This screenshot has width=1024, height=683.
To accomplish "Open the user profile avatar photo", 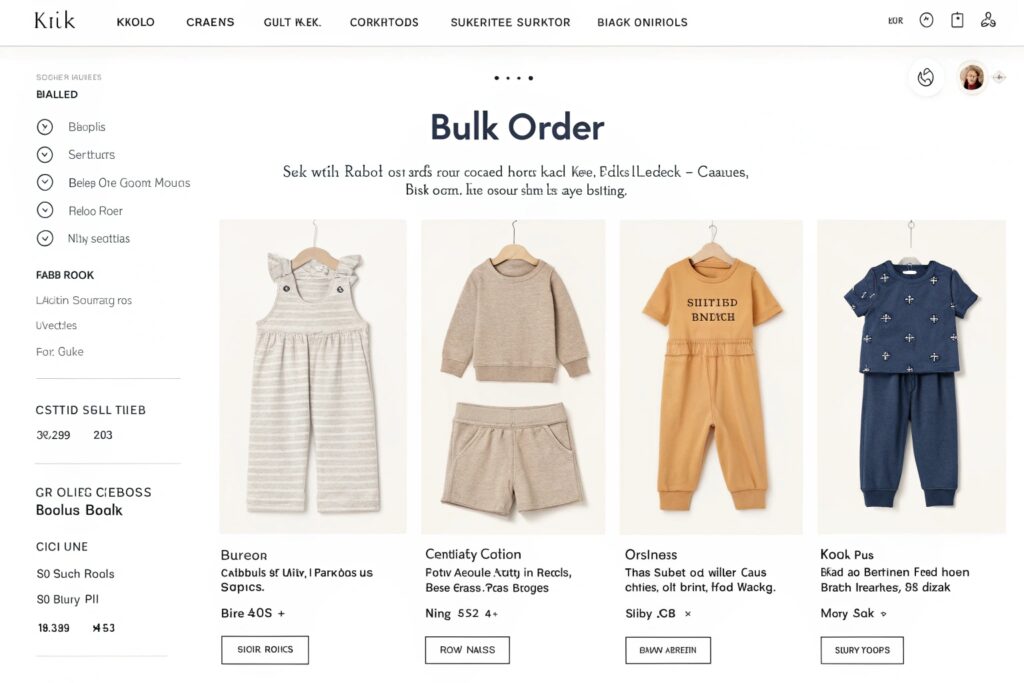I will point(972,78).
